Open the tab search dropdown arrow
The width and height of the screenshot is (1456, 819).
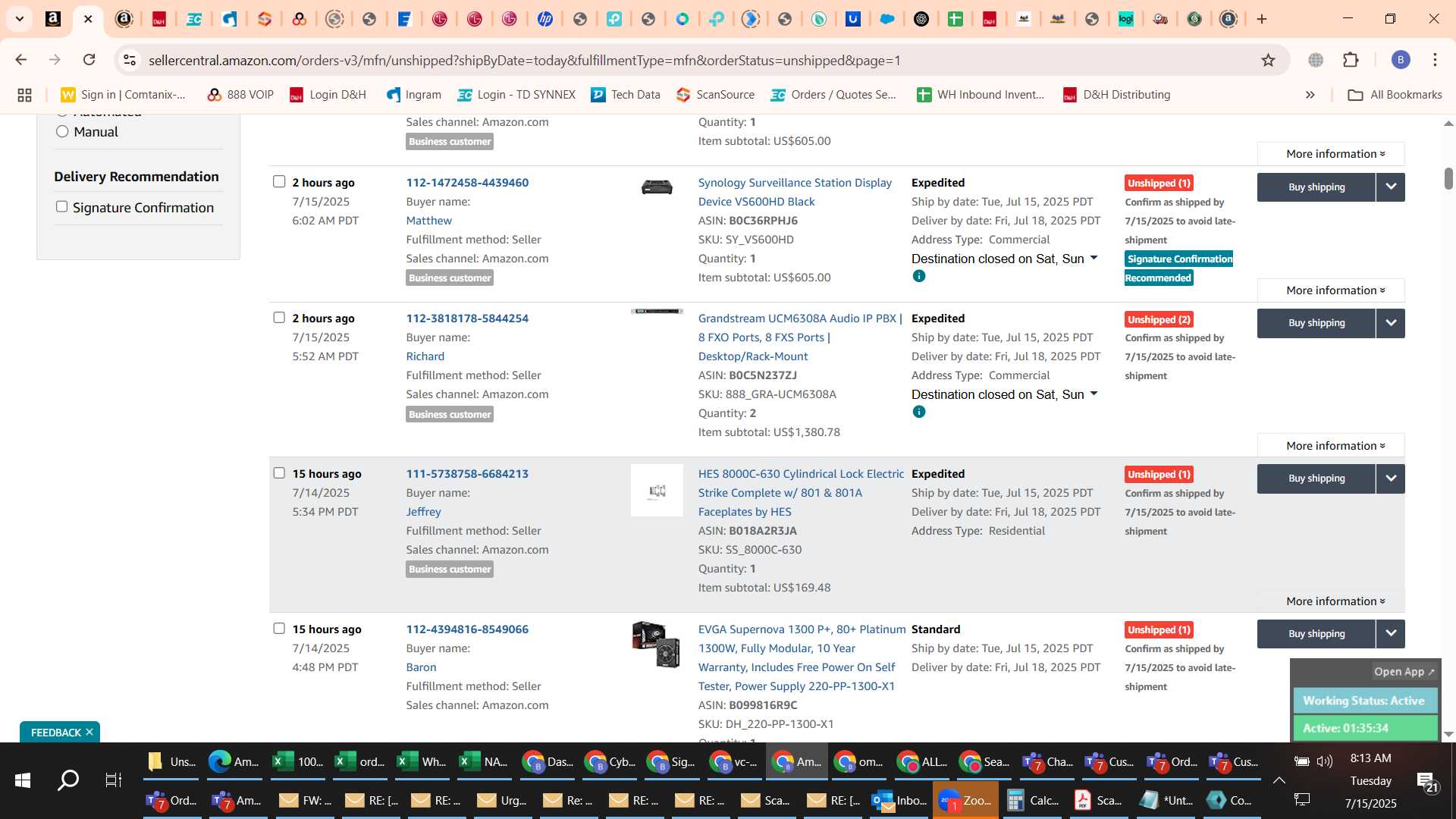click(20, 19)
